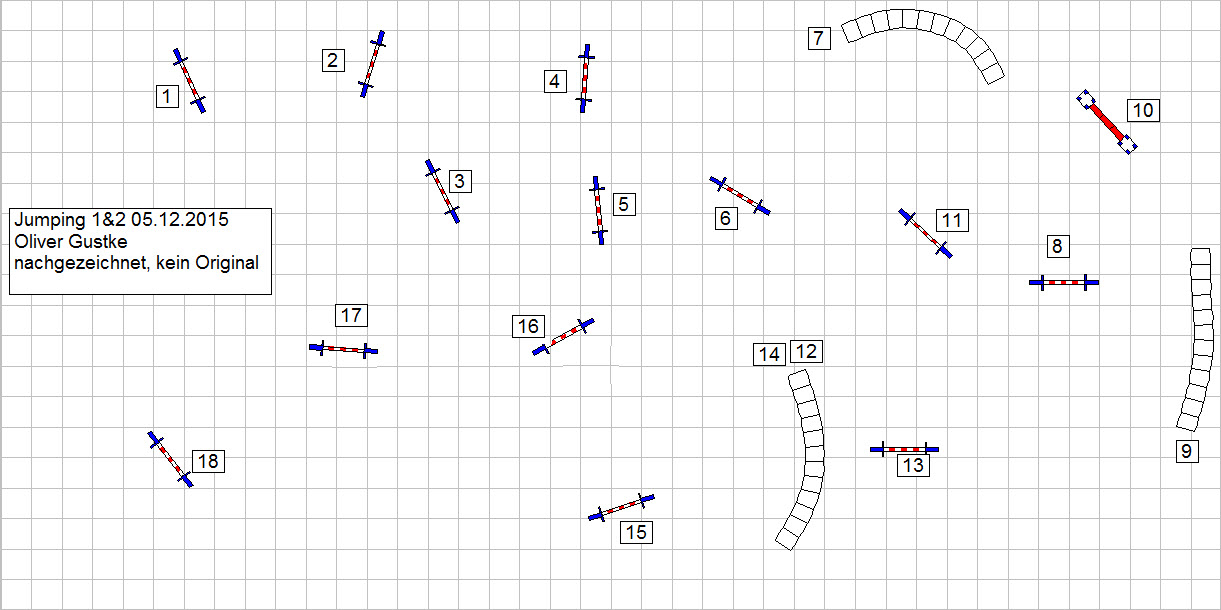Click the jump hurdle beside label 11
Image resolution: width=1221 pixels, height=610 pixels.
click(x=925, y=233)
